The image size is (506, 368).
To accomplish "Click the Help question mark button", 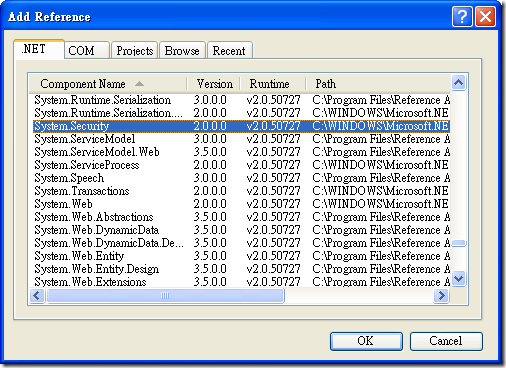I will click(x=462, y=16).
